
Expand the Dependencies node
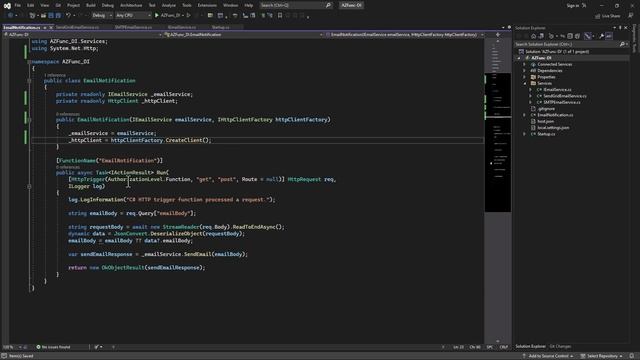pyautogui.click(x=524, y=71)
